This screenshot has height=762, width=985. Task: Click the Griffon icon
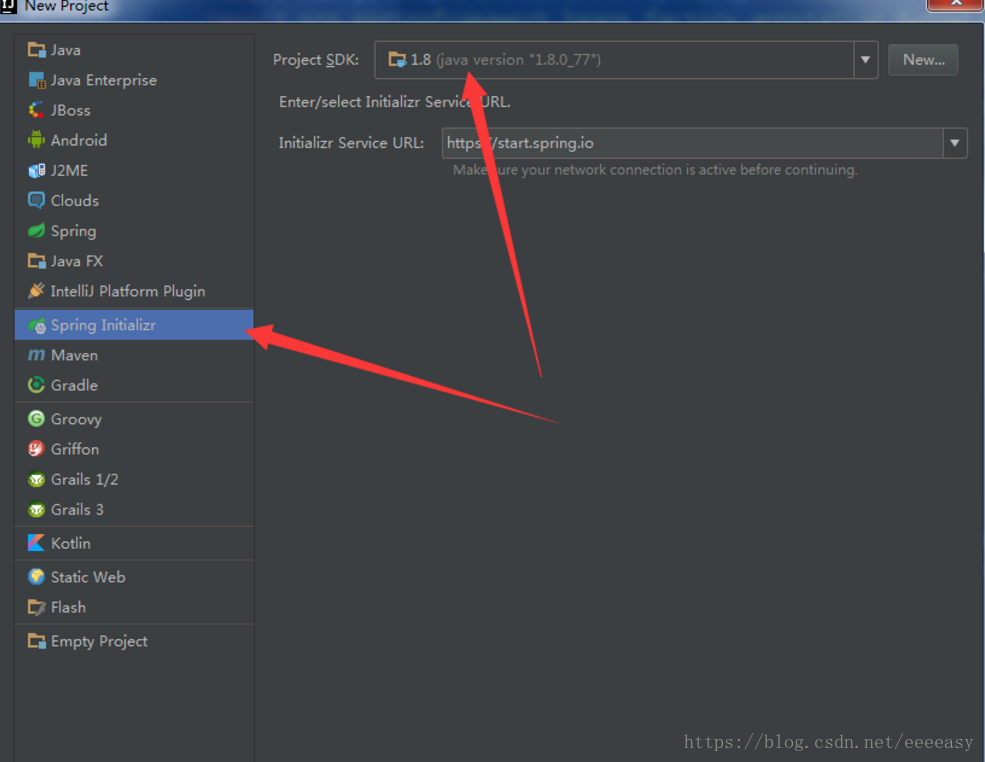(36, 449)
